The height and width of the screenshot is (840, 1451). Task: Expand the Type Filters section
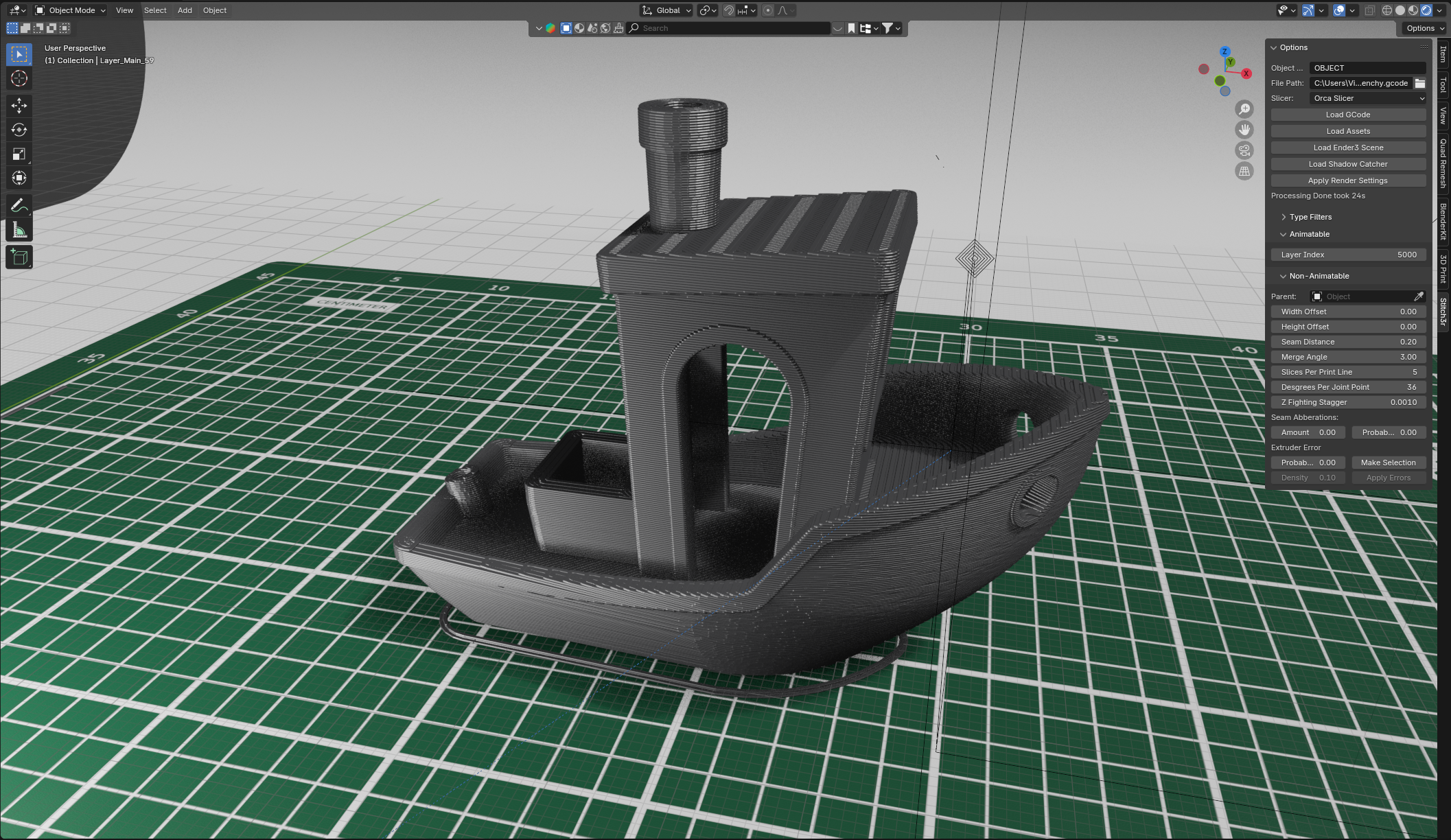pyautogui.click(x=1308, y=216)
